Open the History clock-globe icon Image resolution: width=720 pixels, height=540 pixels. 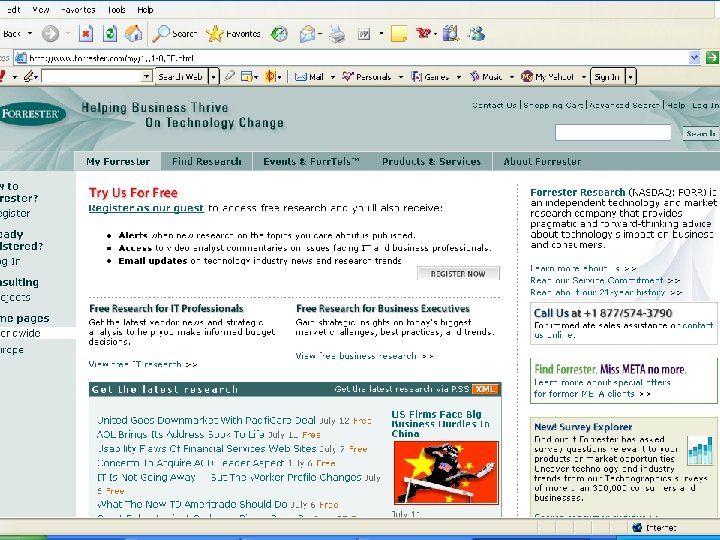click(x=279, y=34)
